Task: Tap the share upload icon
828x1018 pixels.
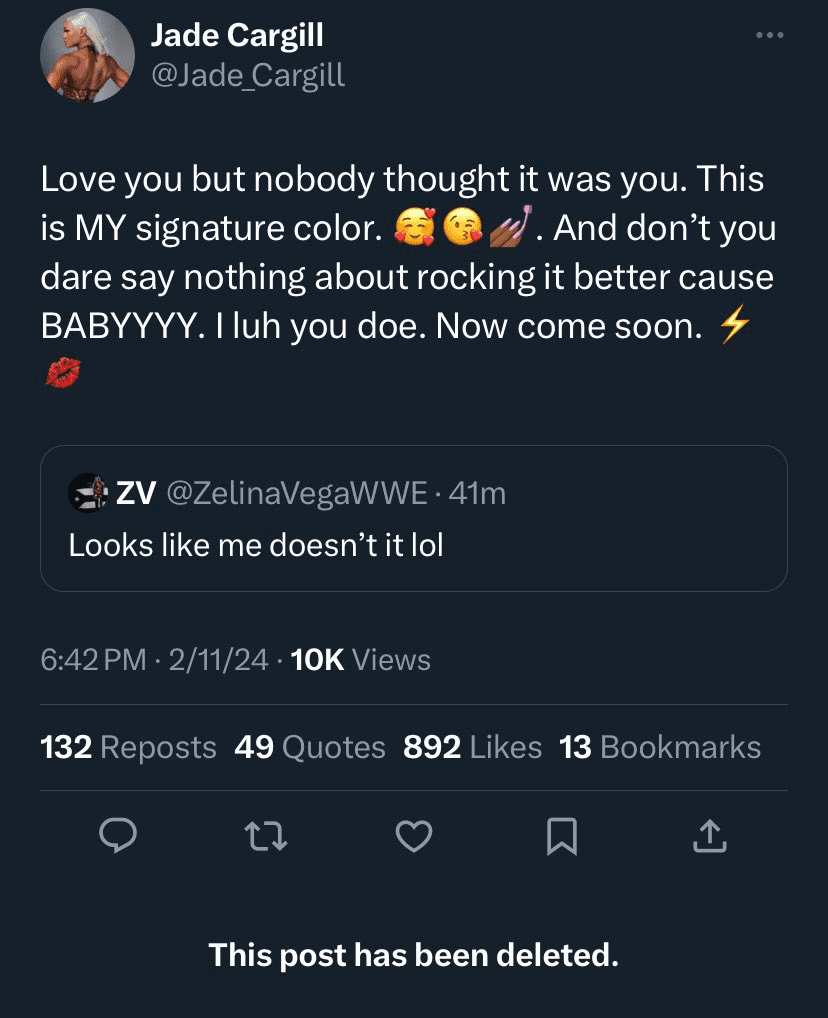Action: [x=709, y=836]
